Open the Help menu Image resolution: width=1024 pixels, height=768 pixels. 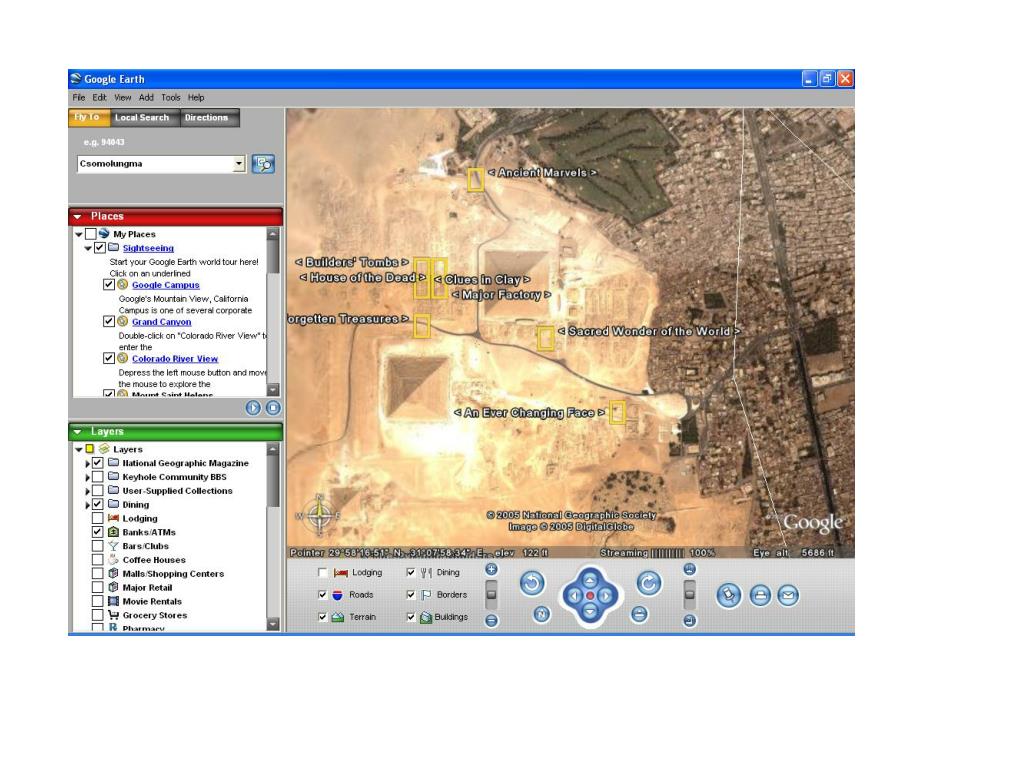(196, 97)
